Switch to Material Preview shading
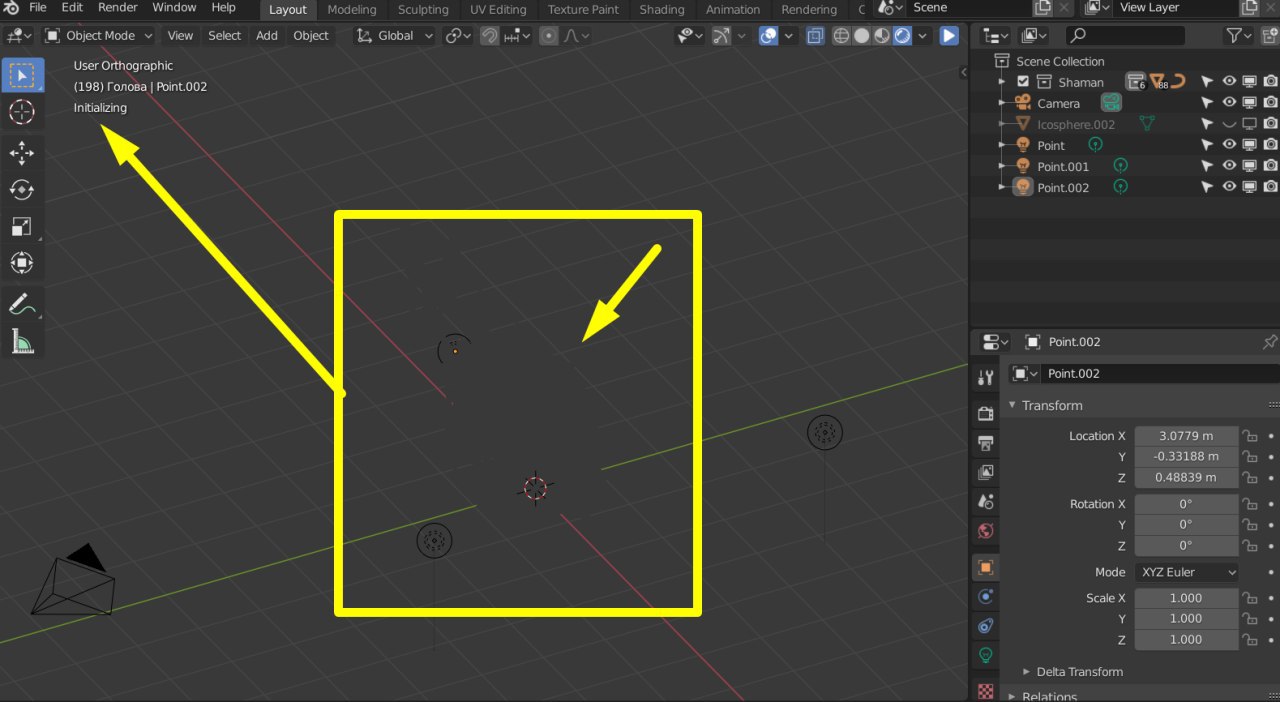The image size is (1280, 702). pos(882,36)
